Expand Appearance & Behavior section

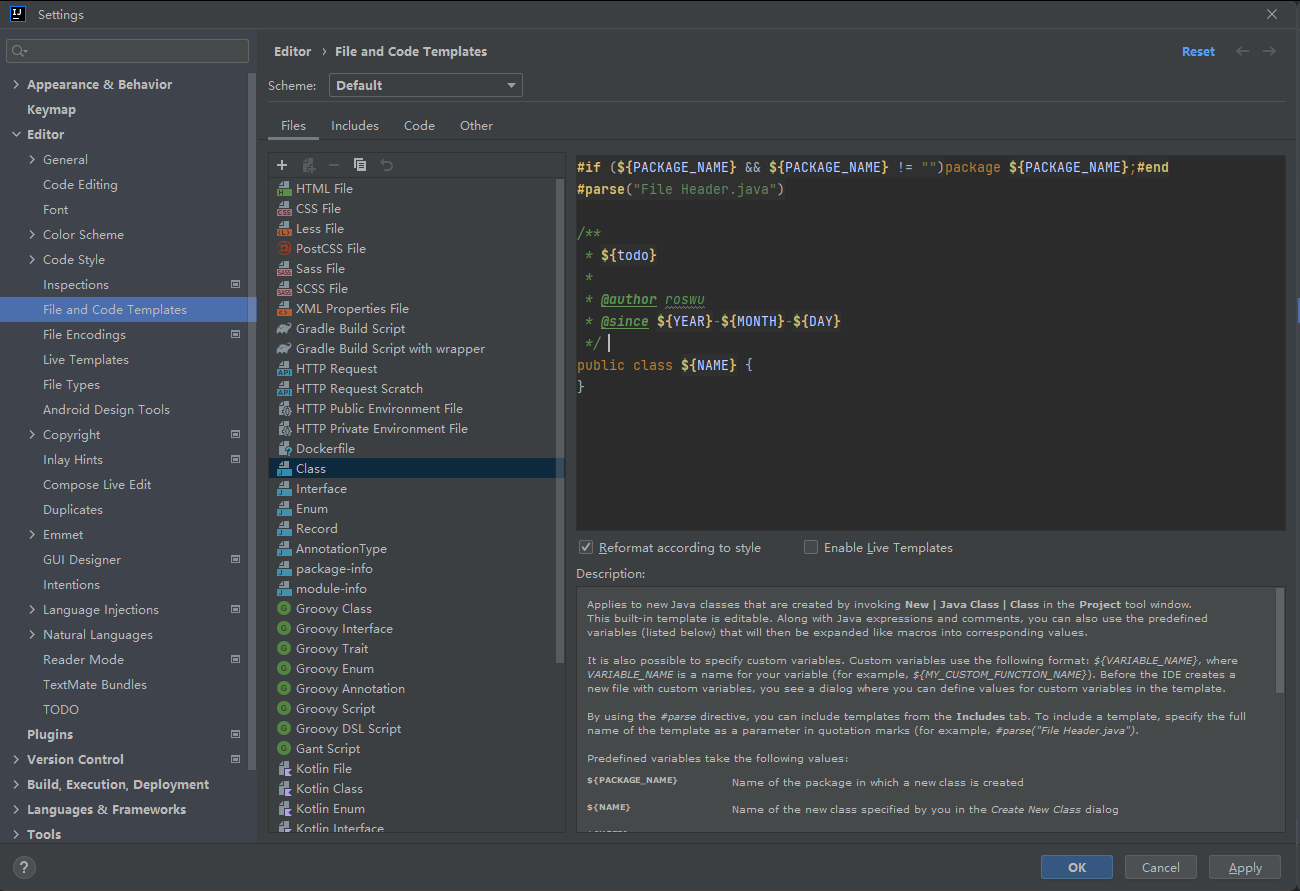16,84
